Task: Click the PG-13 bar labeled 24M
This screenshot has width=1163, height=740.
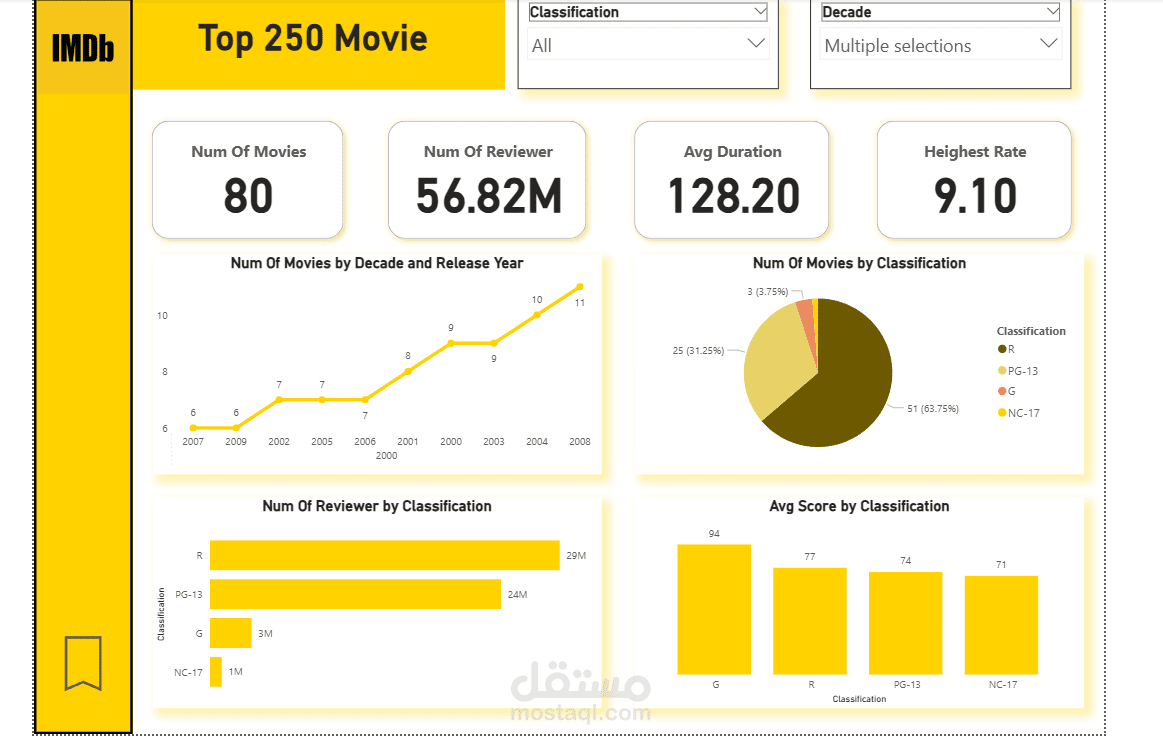Action: click(355, 594)
